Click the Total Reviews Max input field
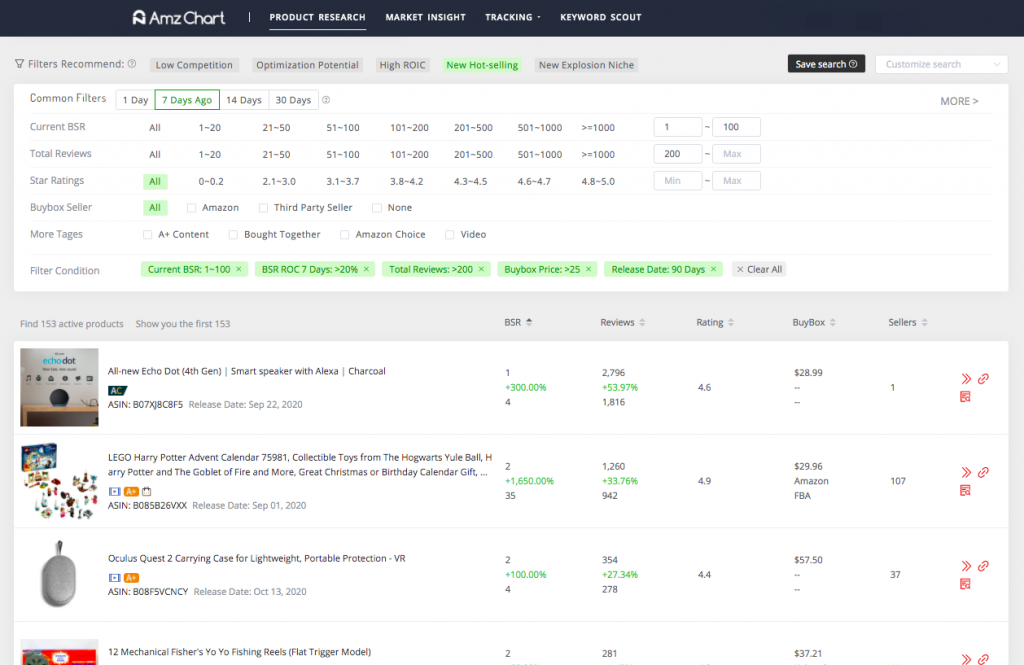Screen dimensions: 1024x665 tap(736, 154)
